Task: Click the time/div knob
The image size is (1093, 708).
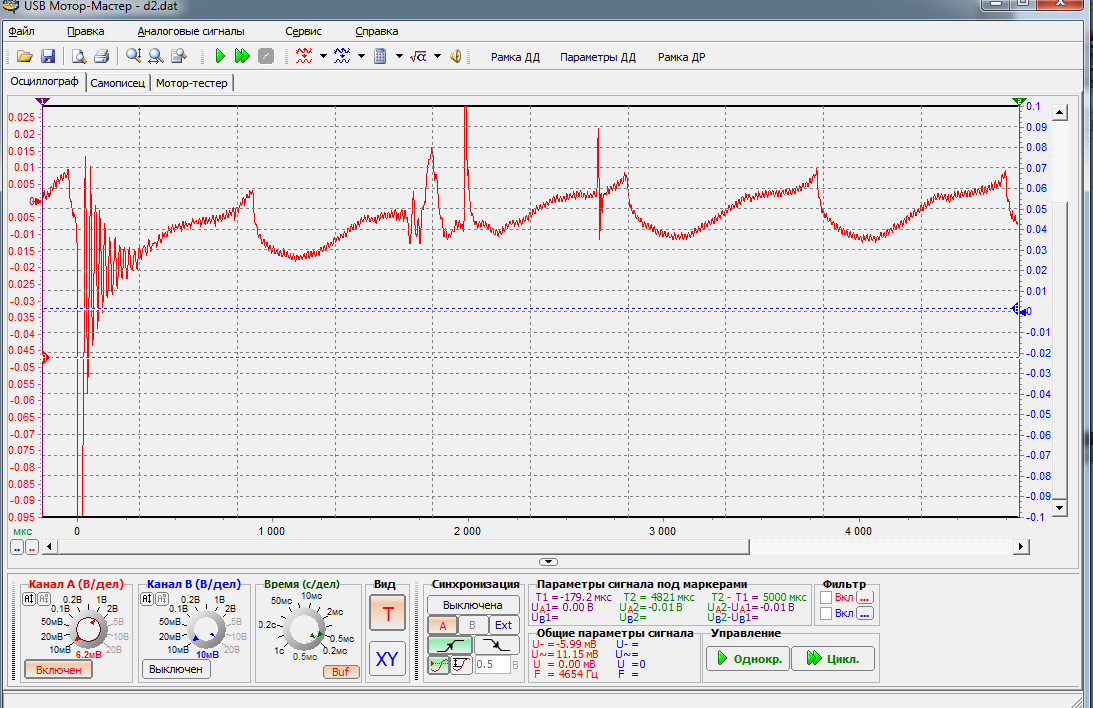Action: pyautogui.click(x=304, y=628)
